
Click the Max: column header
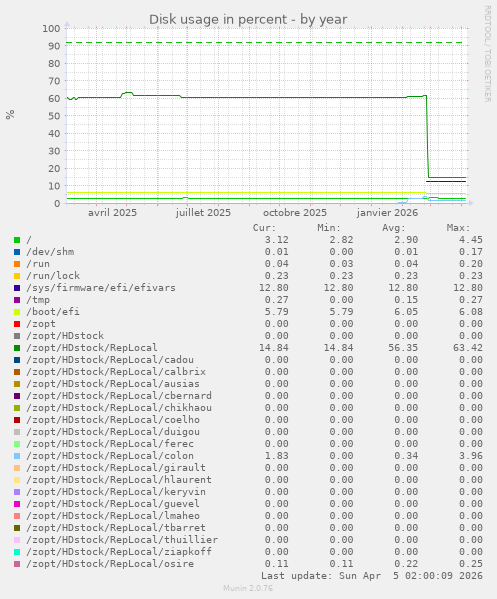click(x=458, y=228)
